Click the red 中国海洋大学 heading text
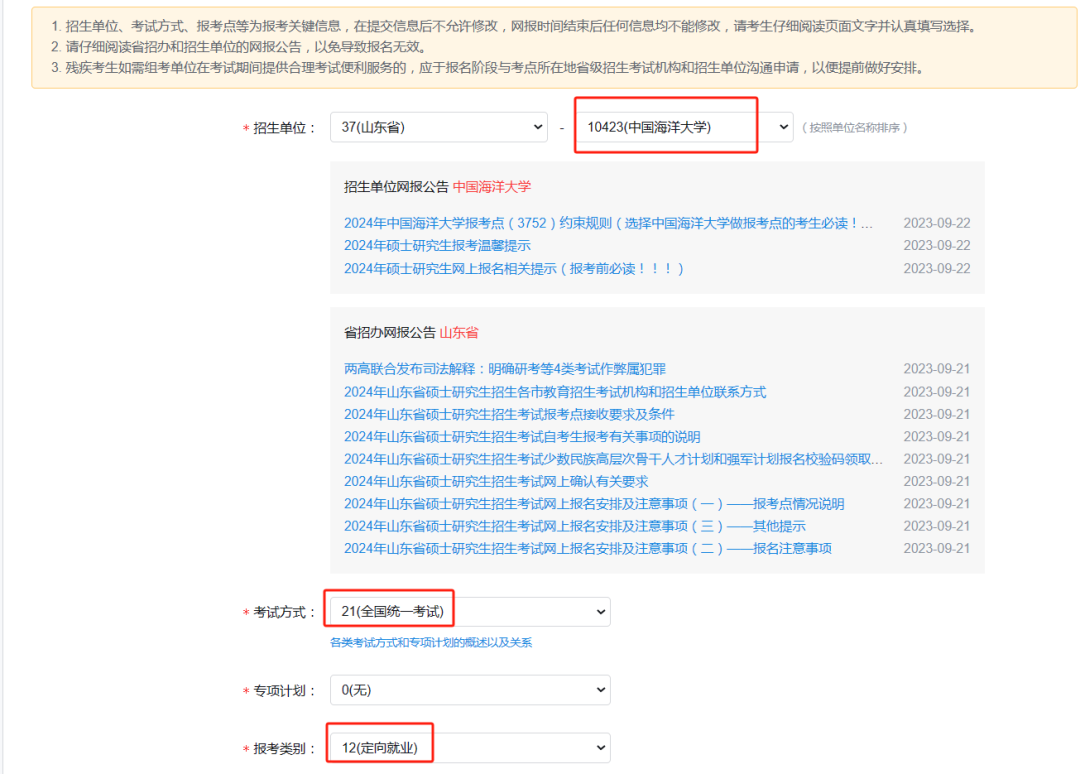This screenshot has height=774, width=1080. coord(492,187)
